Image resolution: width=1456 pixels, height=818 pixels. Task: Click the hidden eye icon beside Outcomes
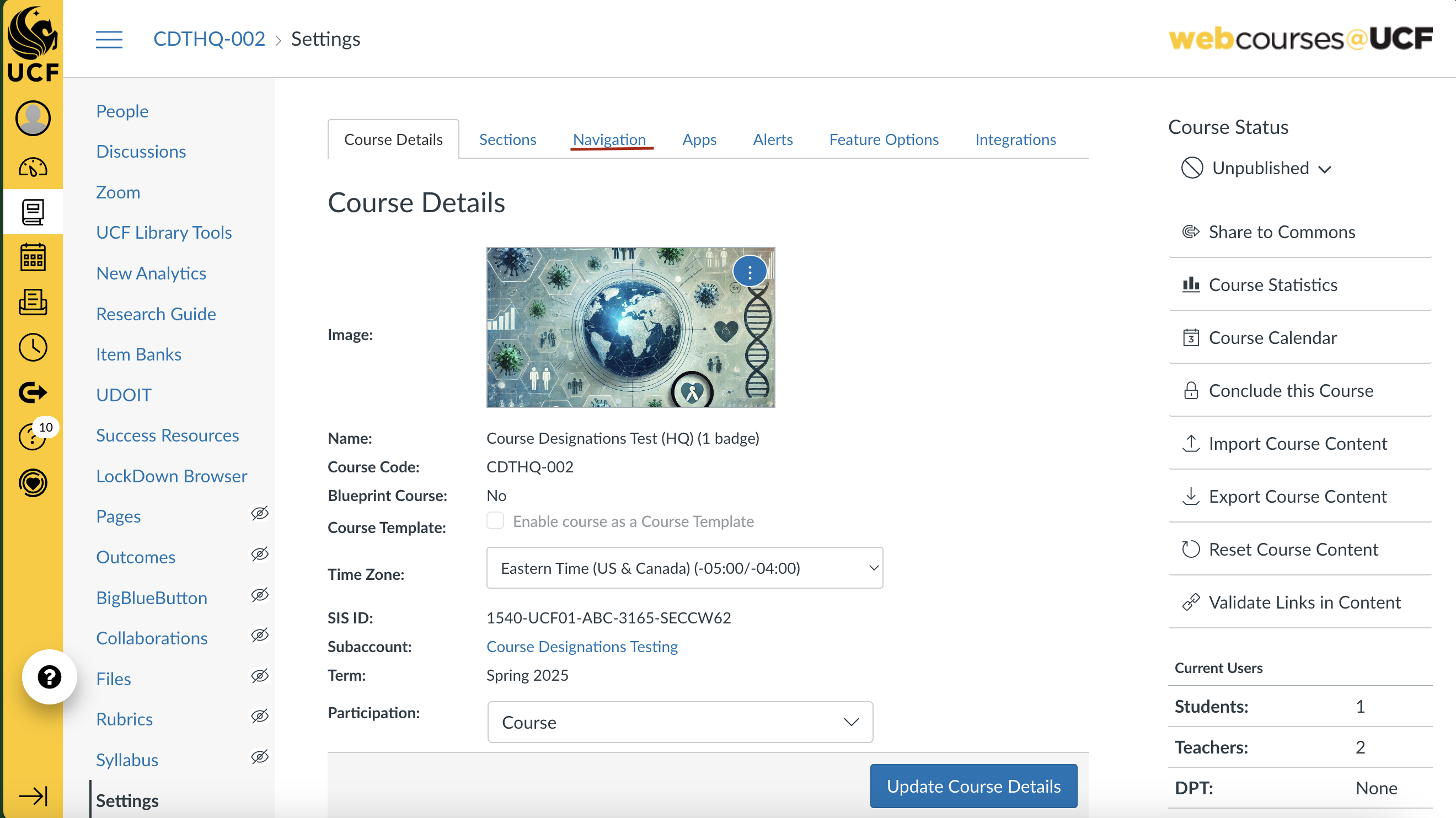pos(259,554)
